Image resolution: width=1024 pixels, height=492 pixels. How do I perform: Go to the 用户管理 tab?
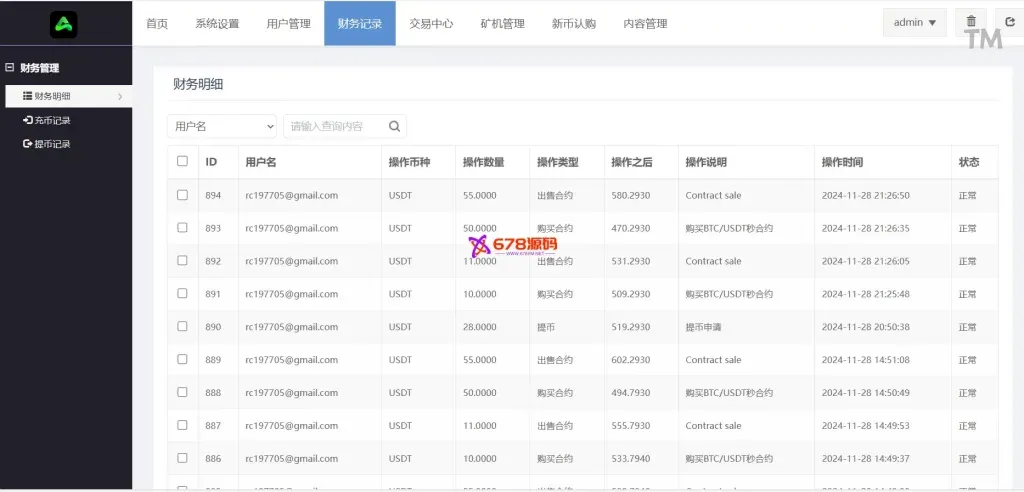coord(288,23)
